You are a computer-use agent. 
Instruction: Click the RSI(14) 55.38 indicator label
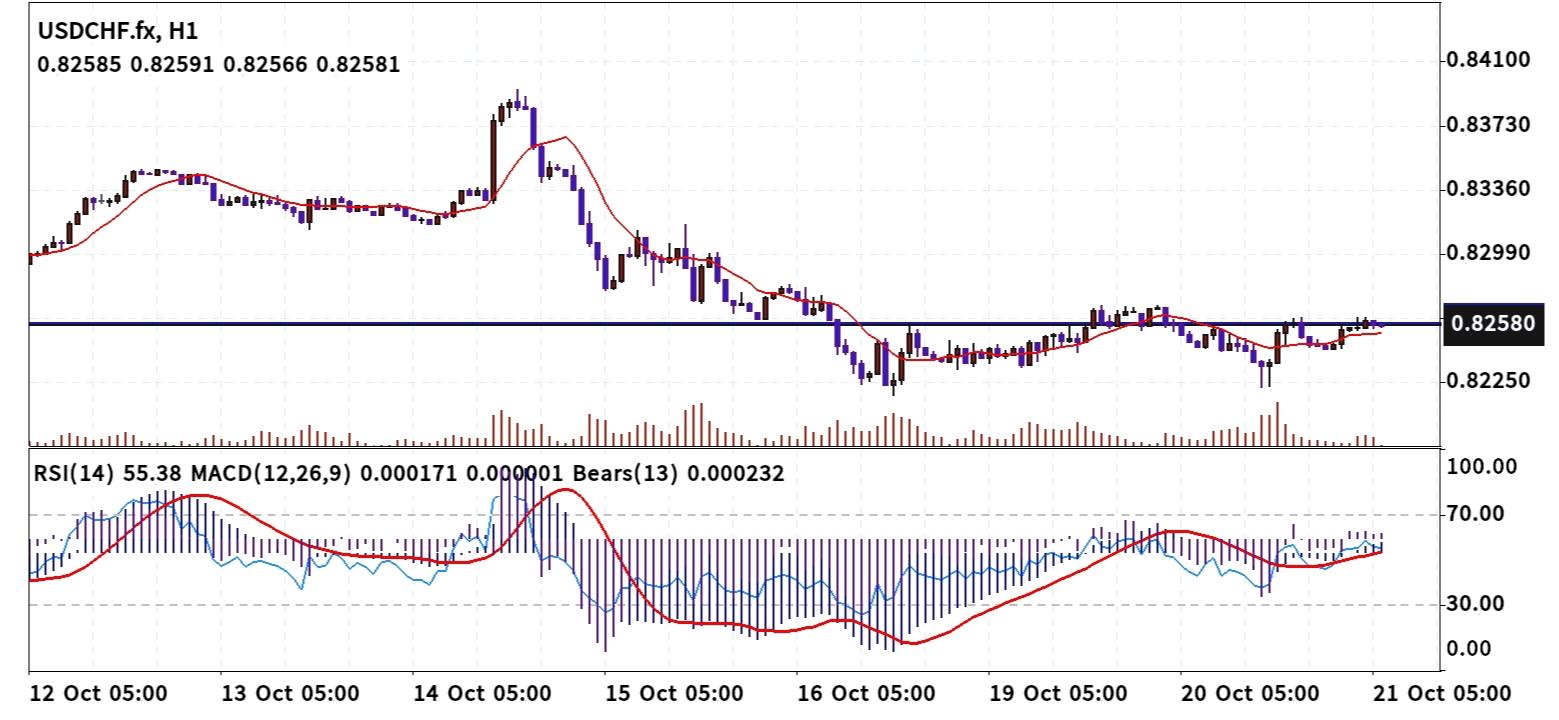click(x=109, y=473)
